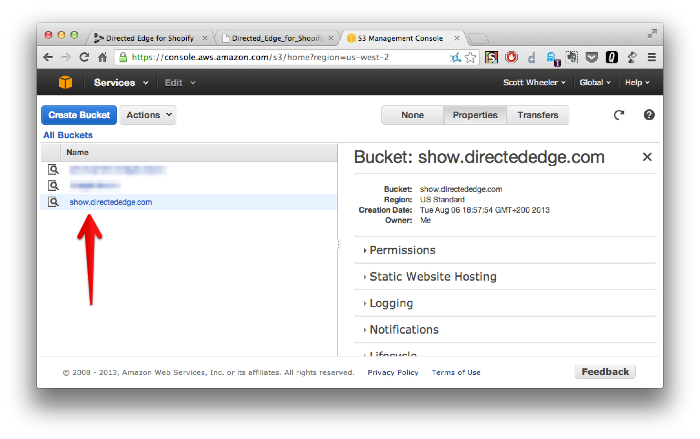Select the S3 Management Console tab
The height and width of the screenshot is (439, 700).
[400, 38]
